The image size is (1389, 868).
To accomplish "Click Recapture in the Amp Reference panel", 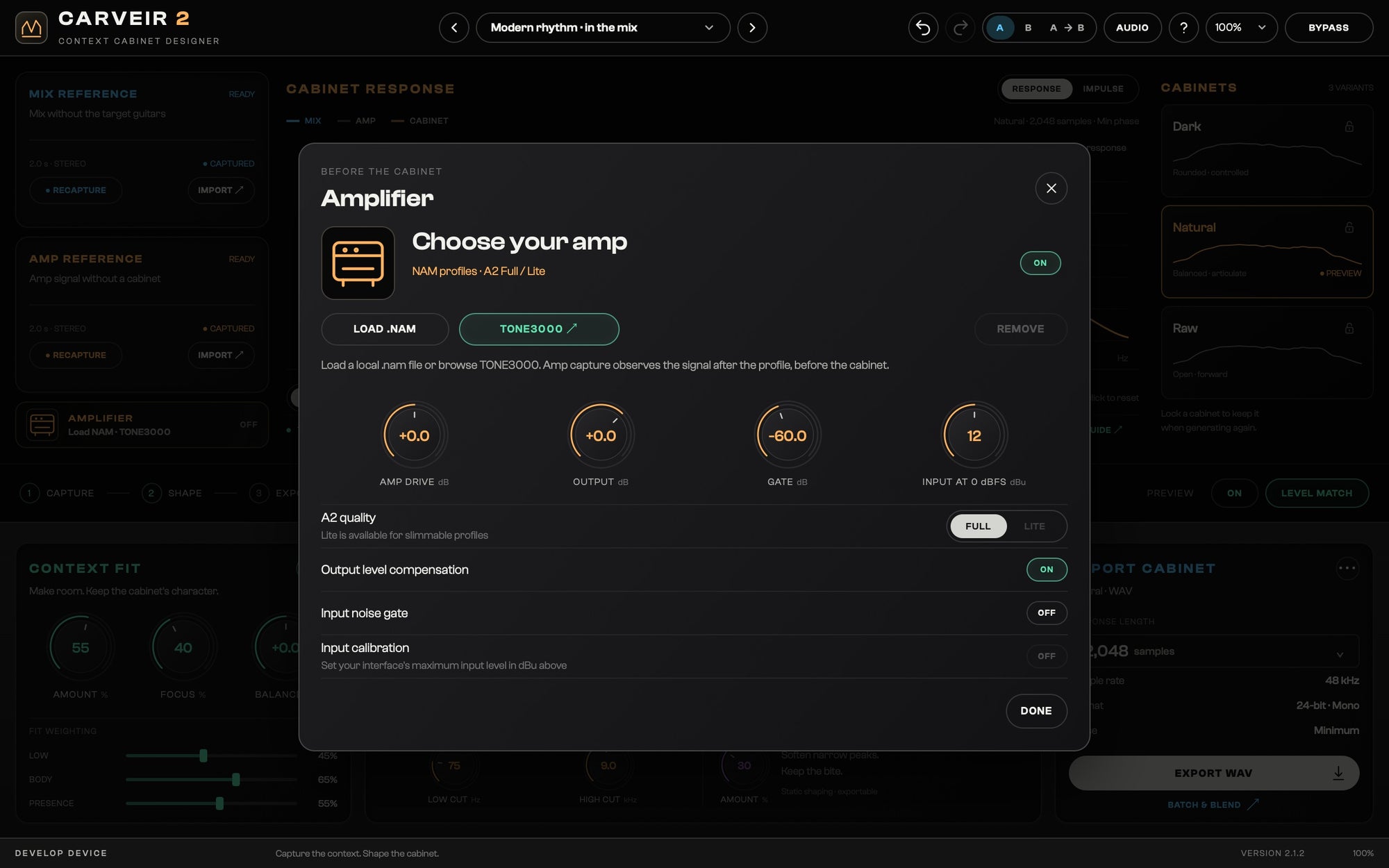I will [x=76, y=355].
